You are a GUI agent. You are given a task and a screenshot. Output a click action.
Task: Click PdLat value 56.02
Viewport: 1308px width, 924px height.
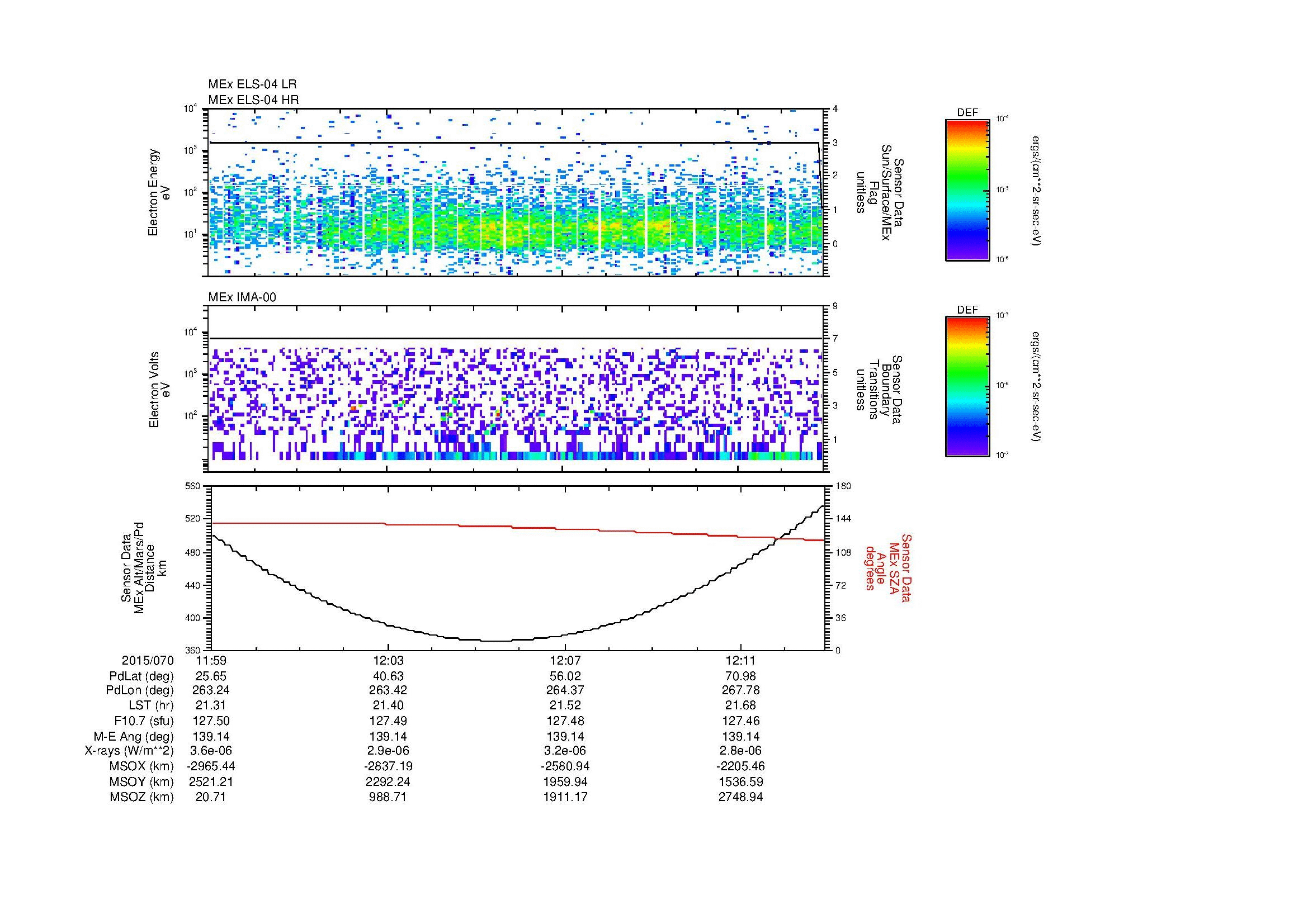pyautogui.click(x=565, y=676)
